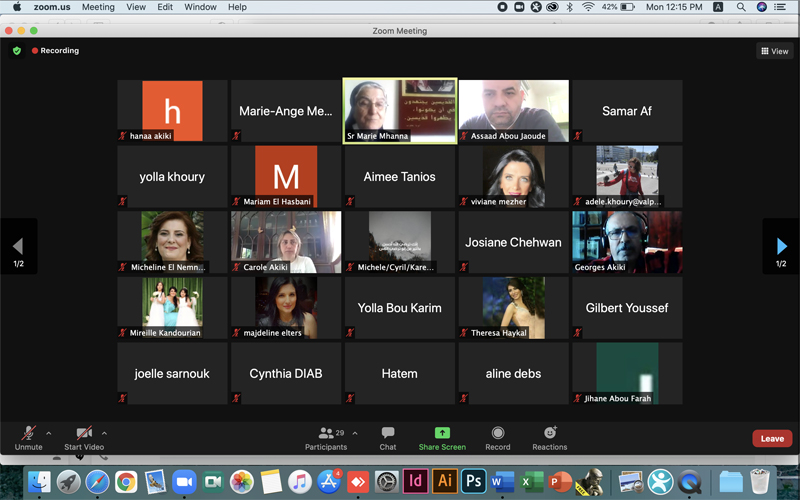800x500 pixels.
Task: Open the View layout dropdown
Action: tap(775, 51)
